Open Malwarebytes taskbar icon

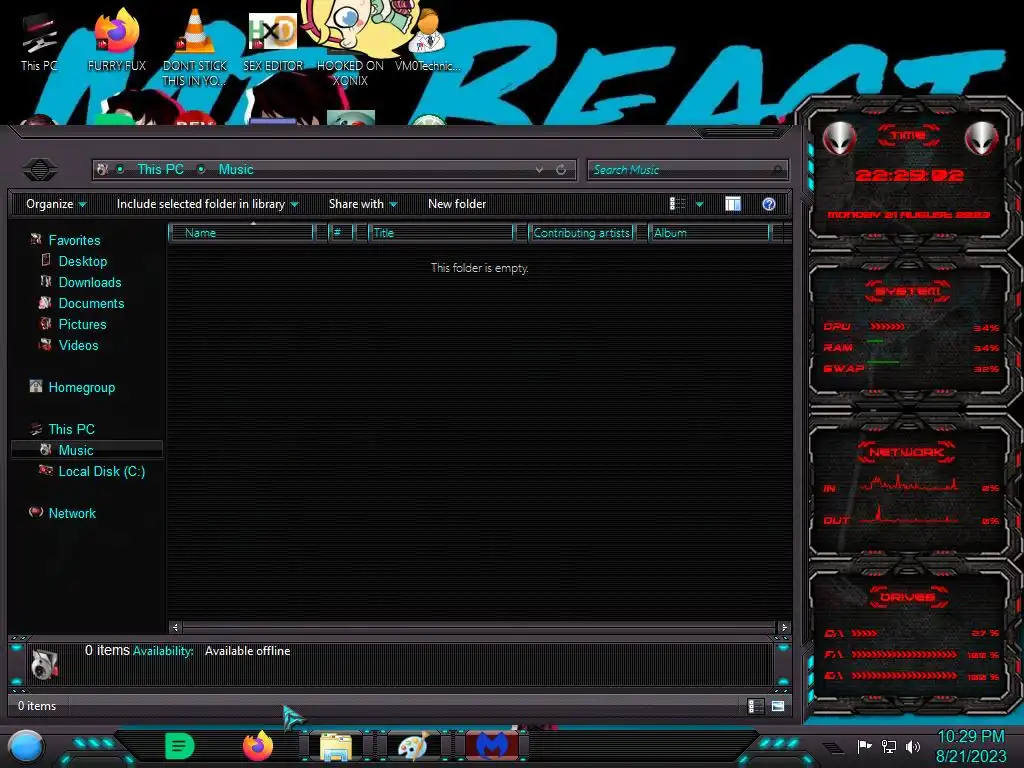[x=492, y=746]
